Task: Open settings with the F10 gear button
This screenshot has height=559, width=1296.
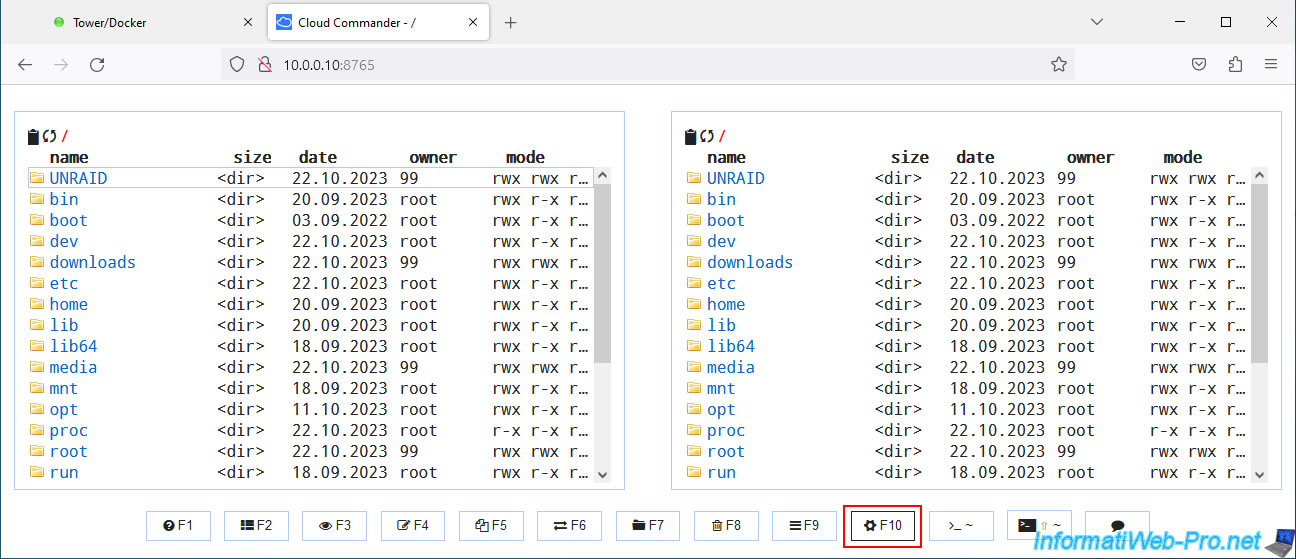Action: click(x=883, y=526)
